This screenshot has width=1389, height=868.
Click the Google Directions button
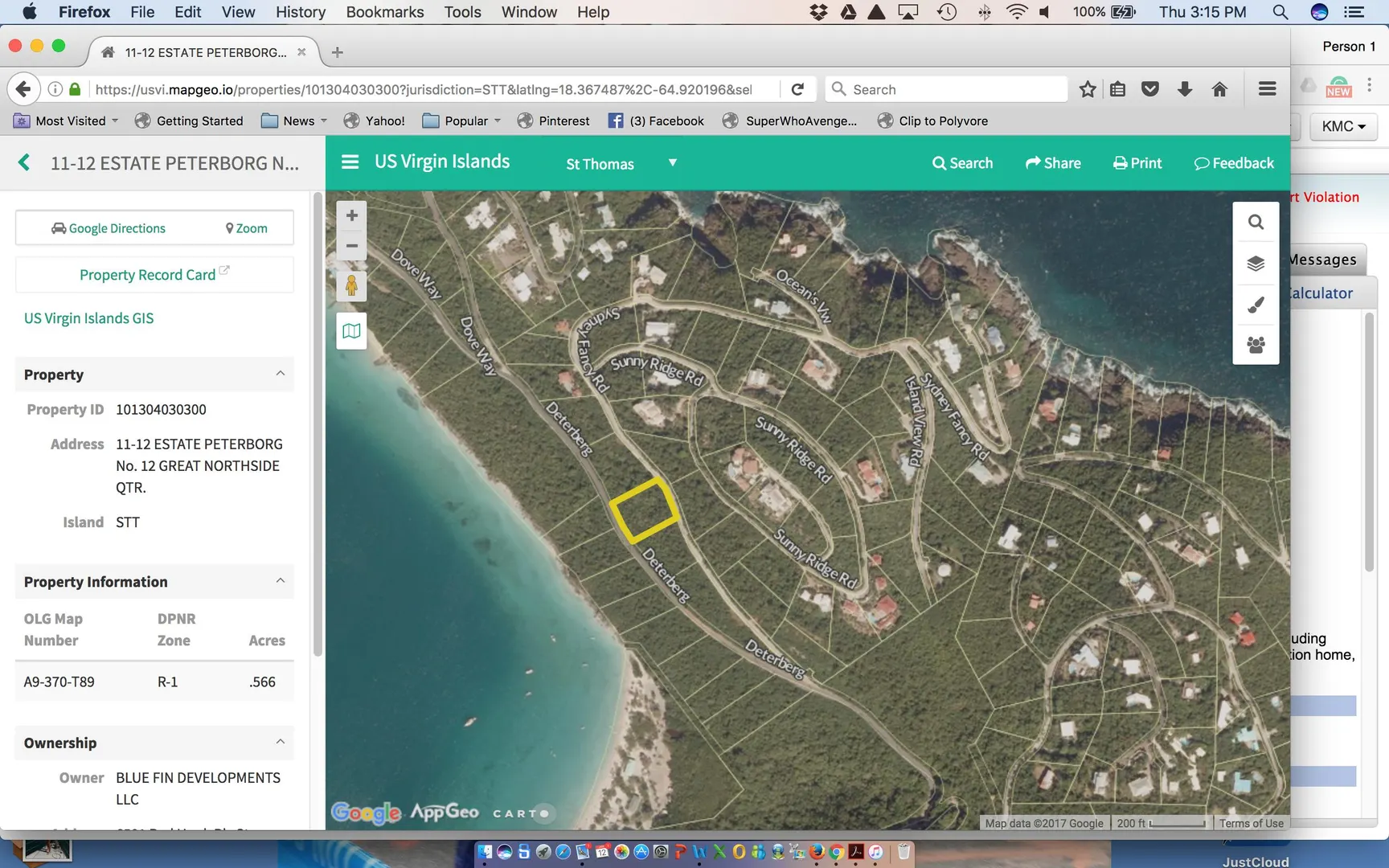(109, 228)
